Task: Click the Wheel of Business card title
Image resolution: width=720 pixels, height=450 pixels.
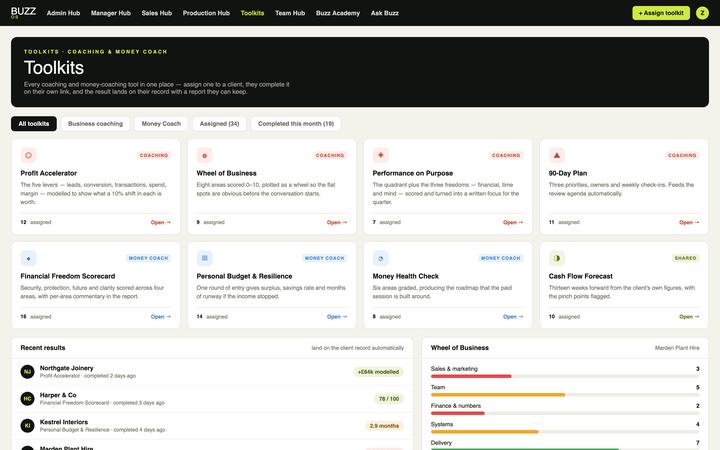Action: point(226,173)
